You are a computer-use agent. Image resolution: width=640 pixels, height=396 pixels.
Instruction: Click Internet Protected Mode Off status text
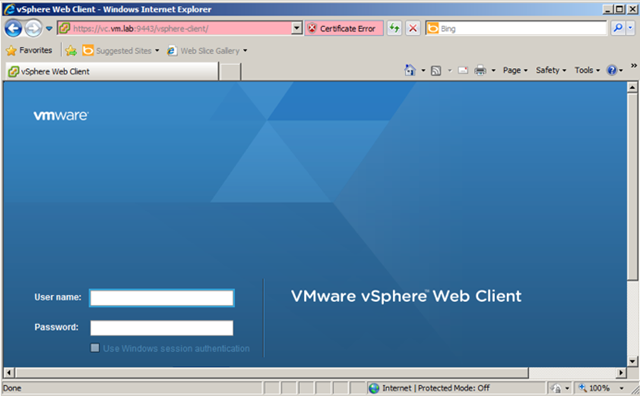pyautogui.click(x=436, y=388)
